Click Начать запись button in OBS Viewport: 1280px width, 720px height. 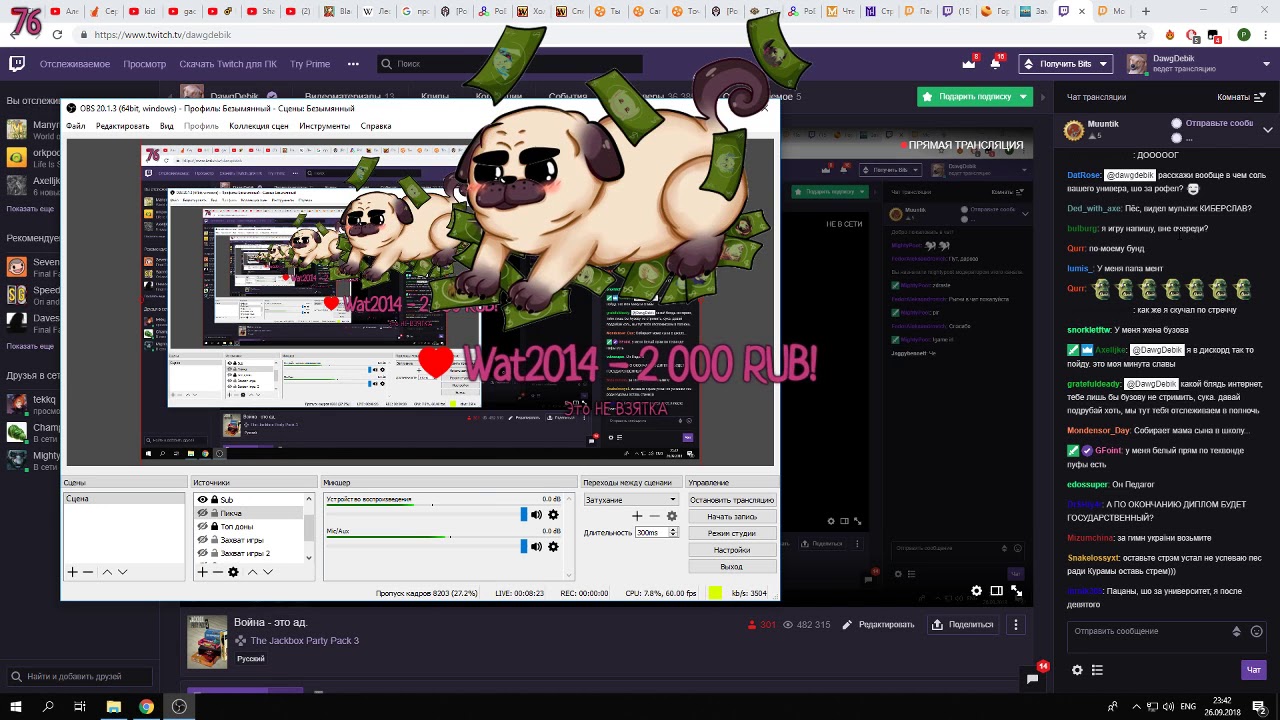(x=732, y=517)
